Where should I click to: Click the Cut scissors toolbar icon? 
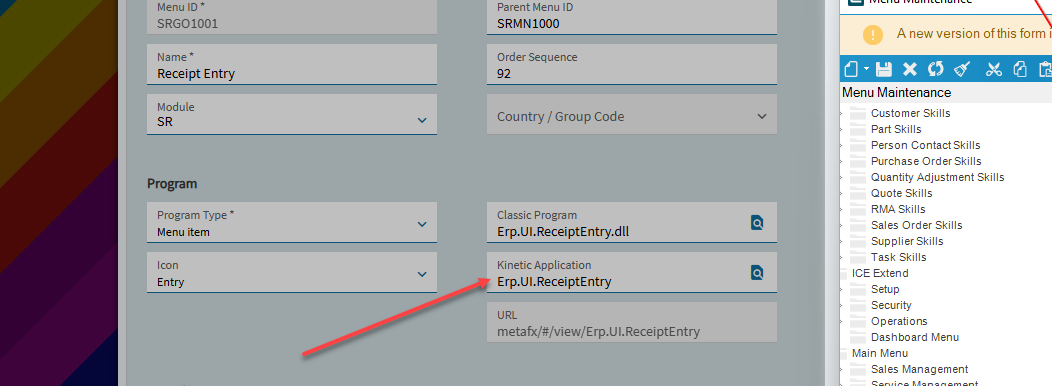(x=994, y=69)
